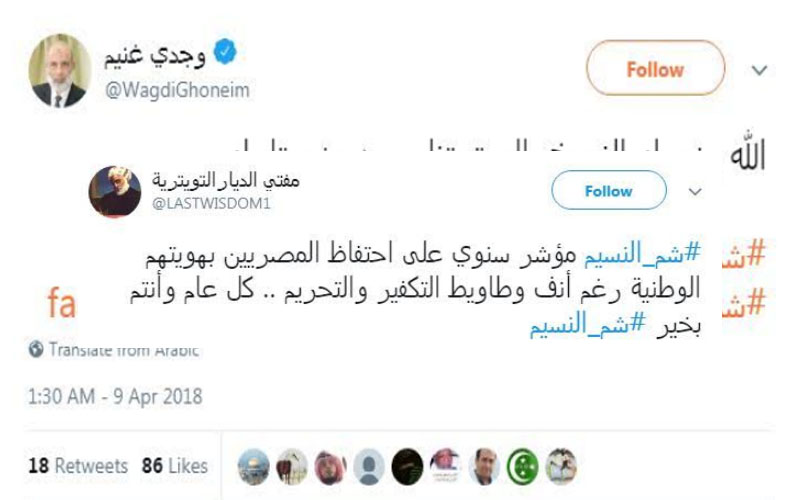Open the 1:30 AM - 9 Apr 2018 timestamp
The width and height of the screenshot is (800, 500).
115,397
